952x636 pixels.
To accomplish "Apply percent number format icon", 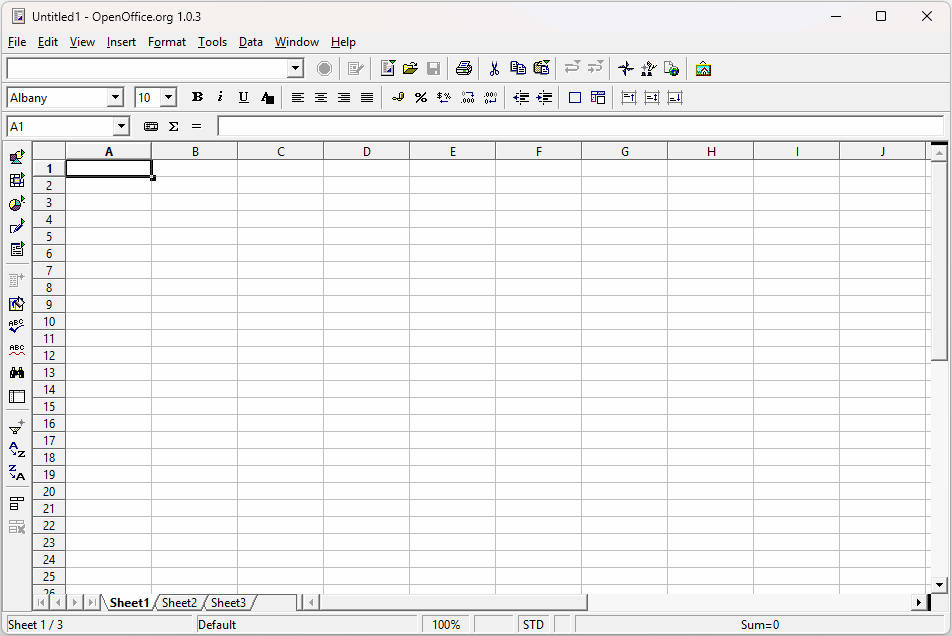I will 421,98.
